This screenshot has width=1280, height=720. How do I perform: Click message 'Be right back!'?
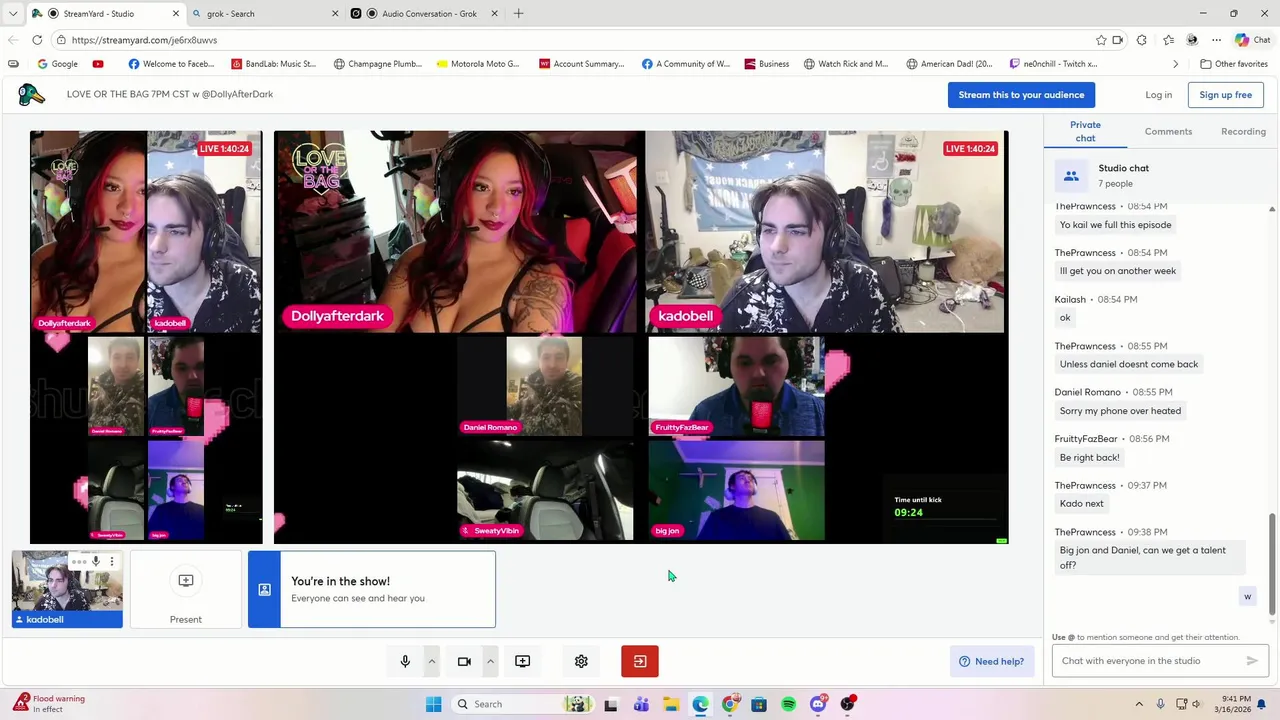coord(1090,457)
